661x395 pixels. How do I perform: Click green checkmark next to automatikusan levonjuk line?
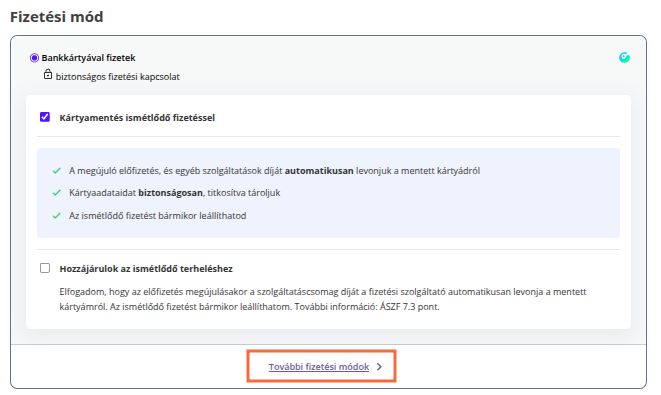pos(56,171)
